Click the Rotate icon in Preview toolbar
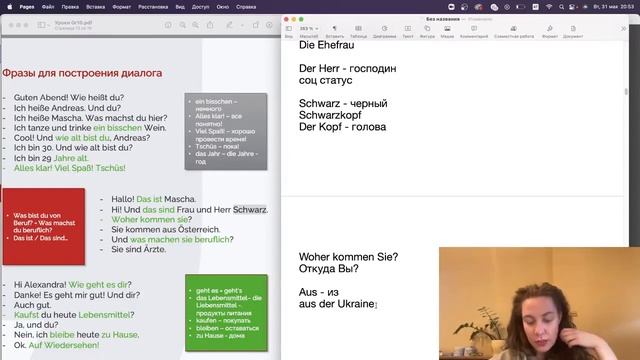Image resolution: width=640 pixels, height=360 pixels. point(256,25)
